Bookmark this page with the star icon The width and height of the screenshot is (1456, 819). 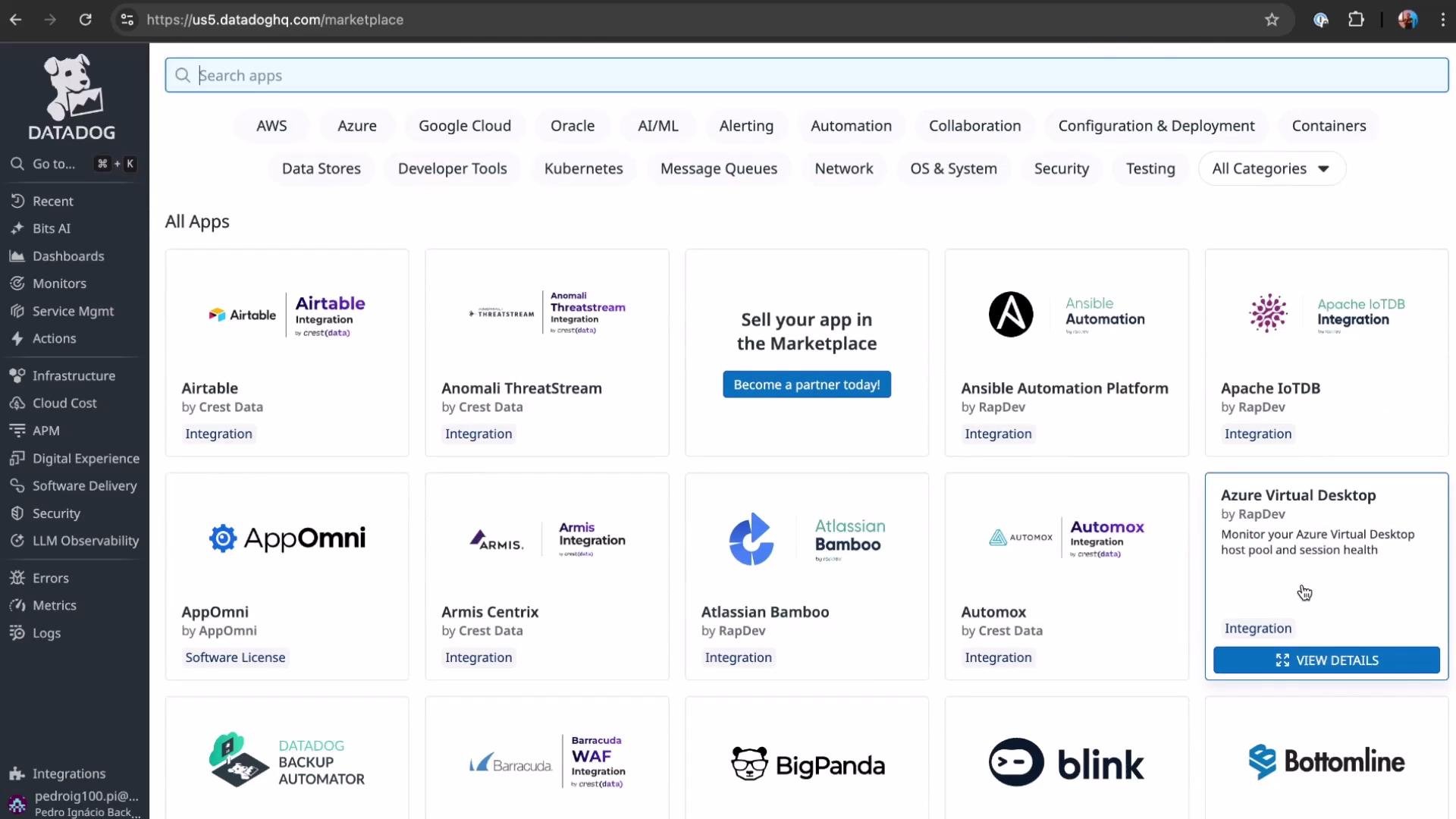1272,20
